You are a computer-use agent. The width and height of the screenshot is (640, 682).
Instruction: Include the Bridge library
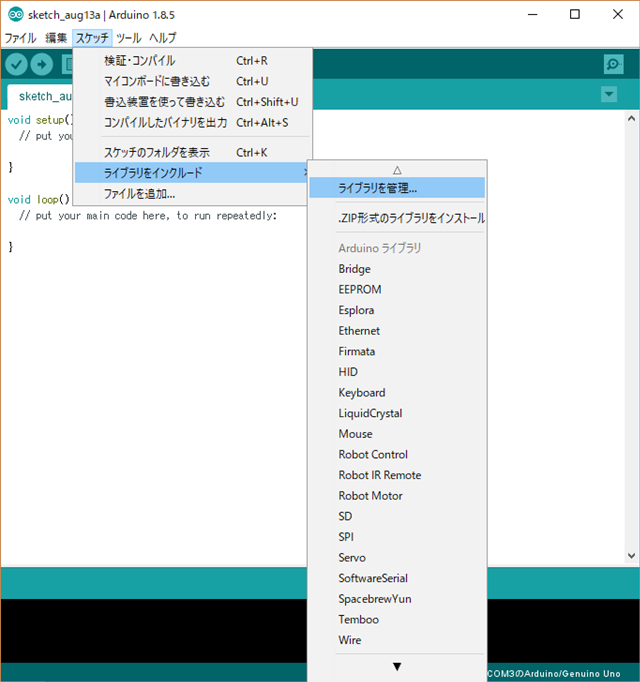(x=397, y=269)
